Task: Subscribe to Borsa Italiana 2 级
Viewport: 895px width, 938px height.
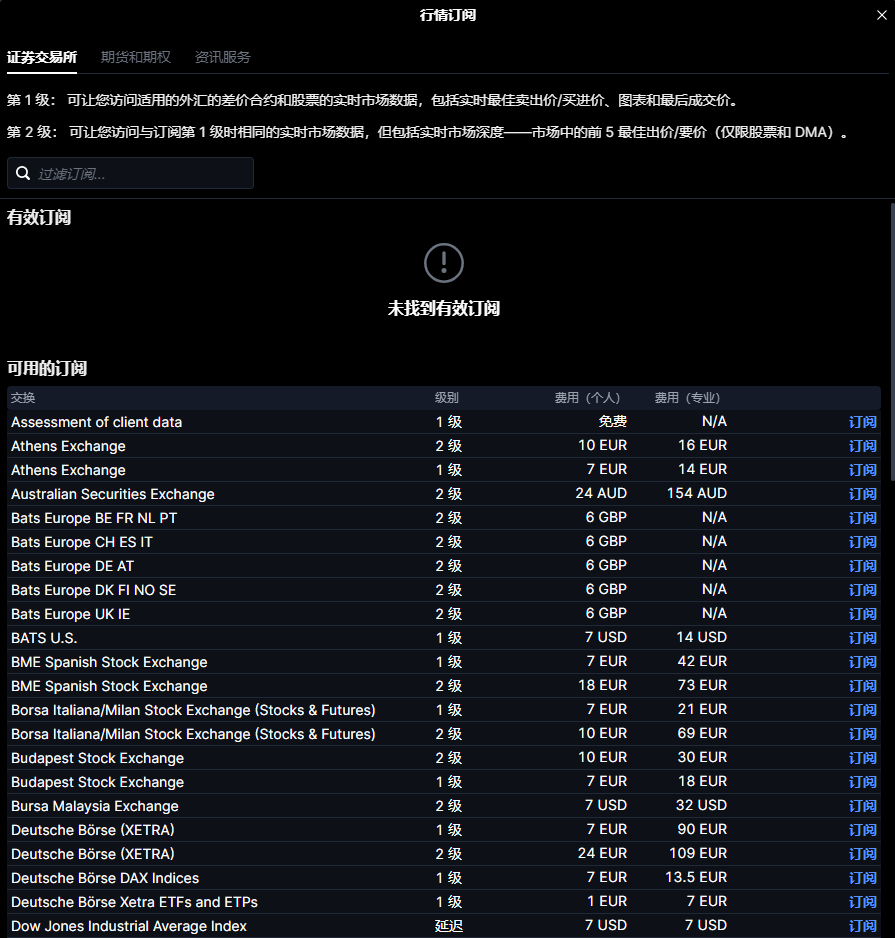Action: pyautogui.click(x=863, y=734)
